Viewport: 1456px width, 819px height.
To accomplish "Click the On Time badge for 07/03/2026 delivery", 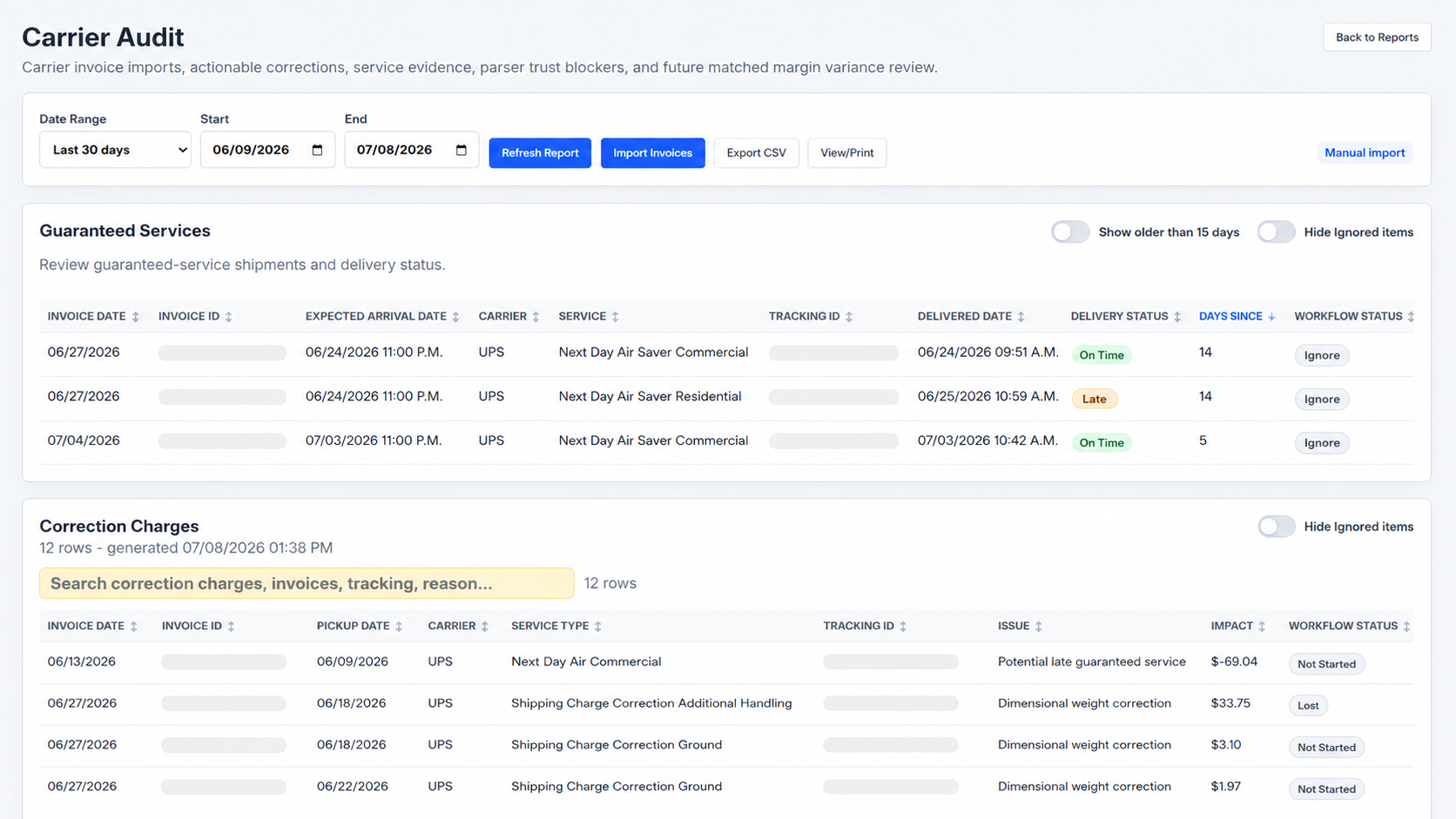I will click(x=1101, y=443).
